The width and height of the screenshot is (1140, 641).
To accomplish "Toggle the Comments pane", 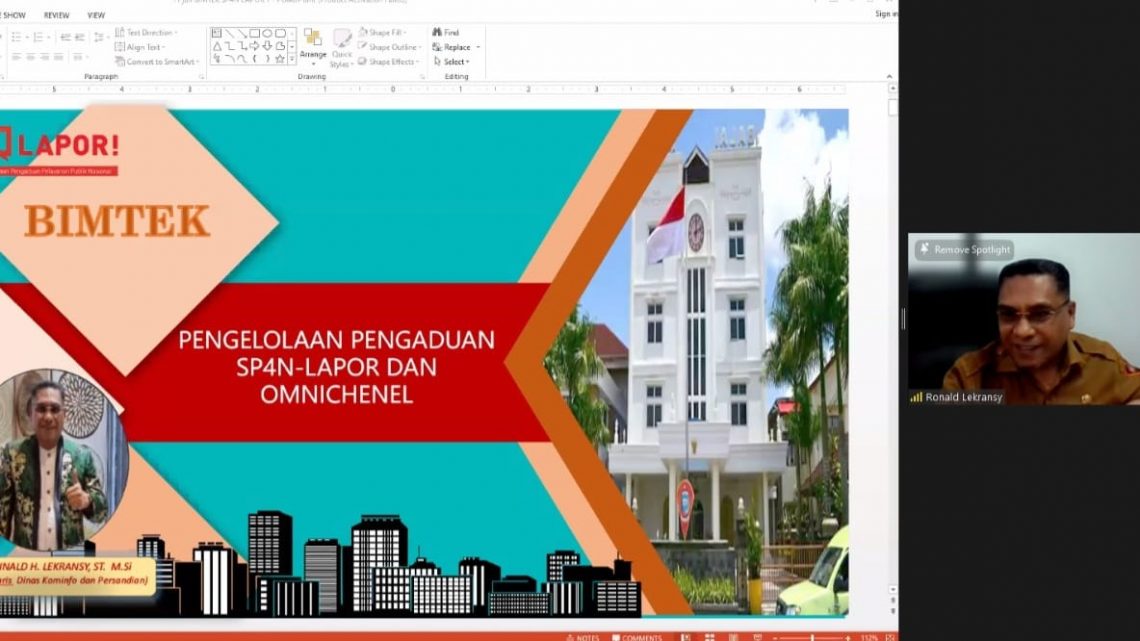I will [637, 637].
